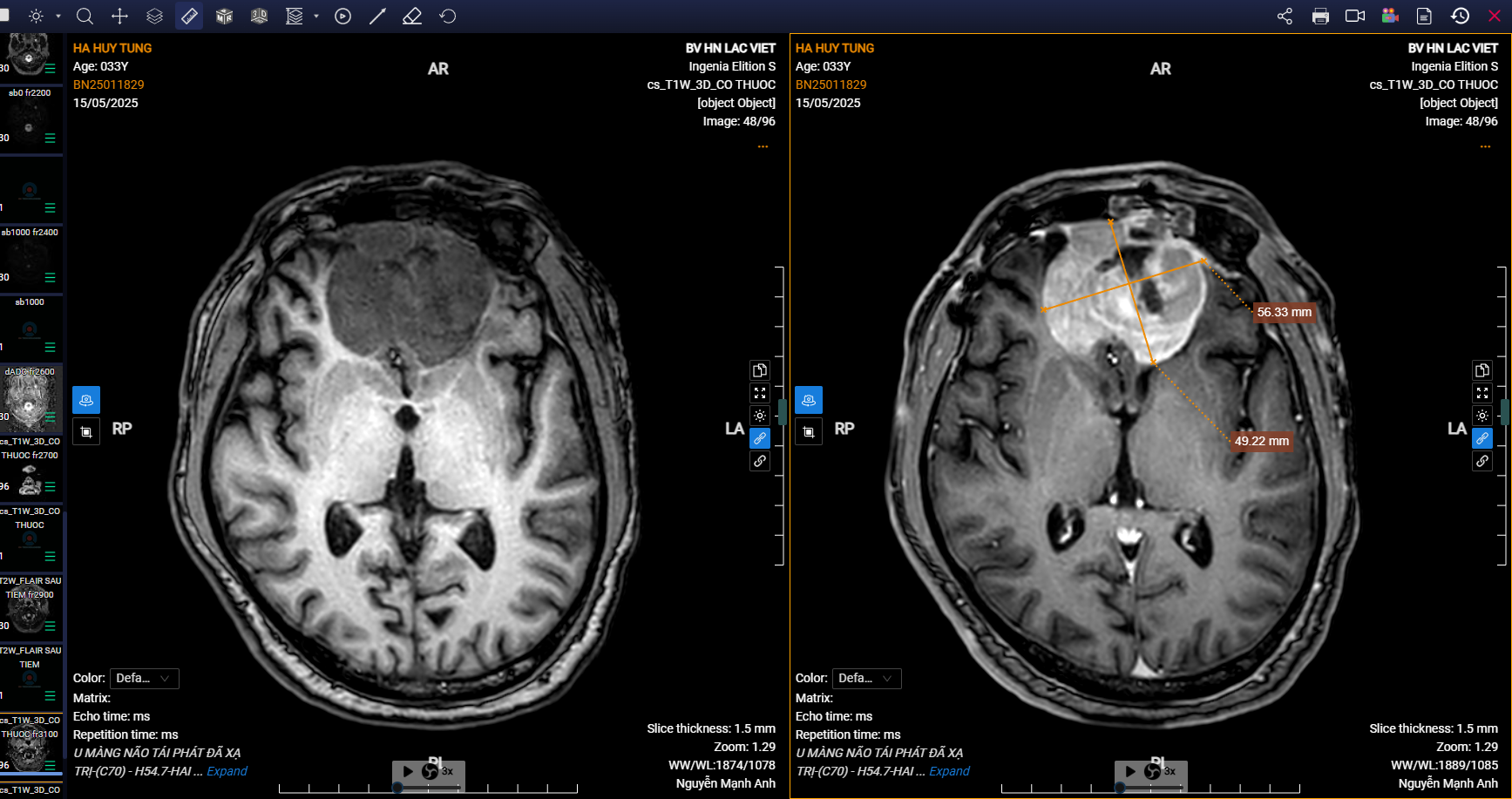Click the vertical slice slider handle
Viewport: 1512px width, 799px height.
pyautogui.click(x=783, y=411)
